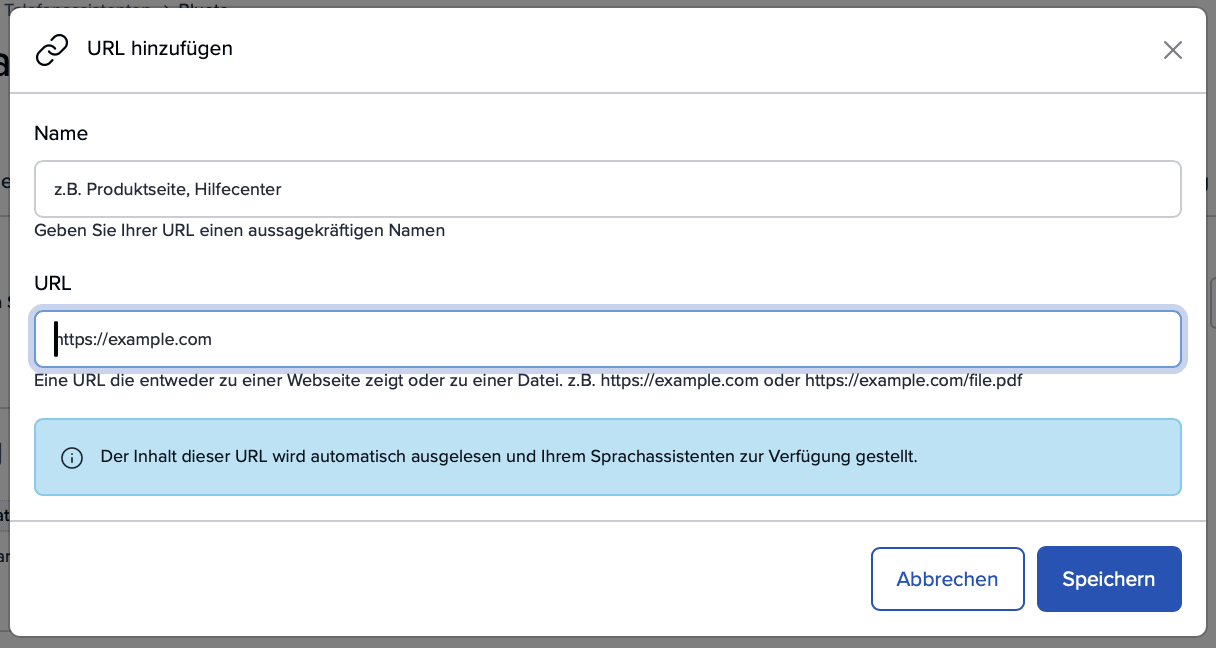Save the URL with Speichern button
Screen dimensions: 1216x648
coord(1108,579)
